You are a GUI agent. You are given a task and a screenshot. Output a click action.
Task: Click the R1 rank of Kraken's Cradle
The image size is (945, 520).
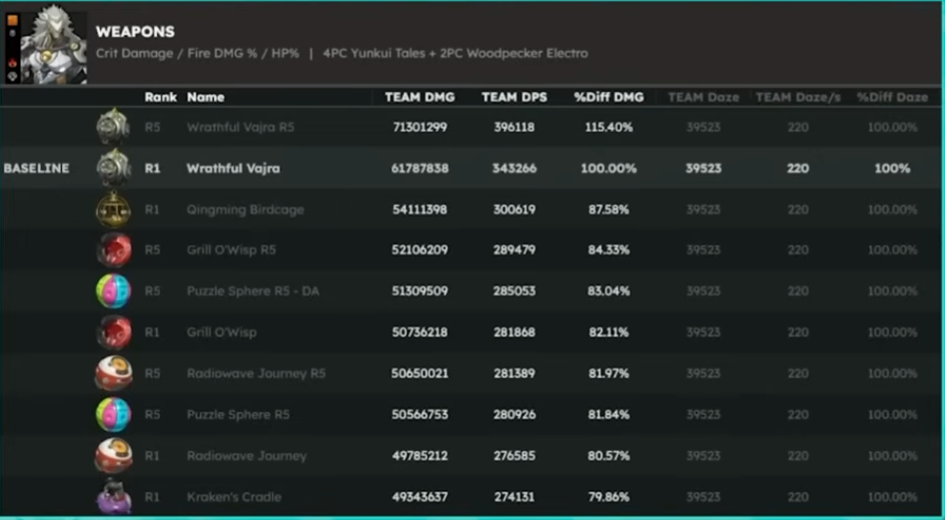152,497
